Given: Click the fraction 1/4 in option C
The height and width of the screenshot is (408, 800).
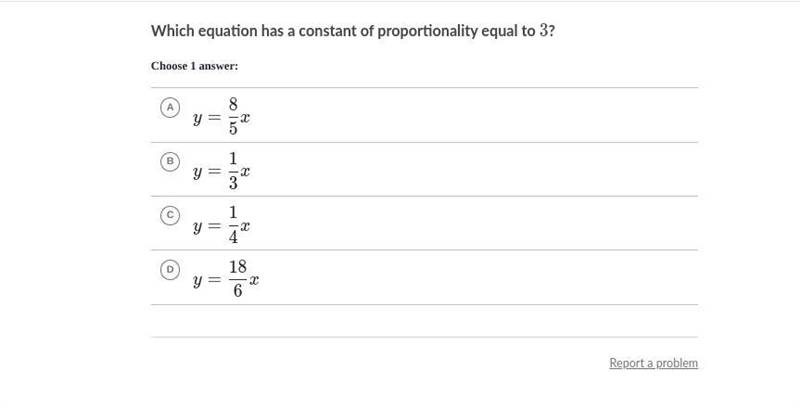Looking at the screenshot, I should coord(233,224).
